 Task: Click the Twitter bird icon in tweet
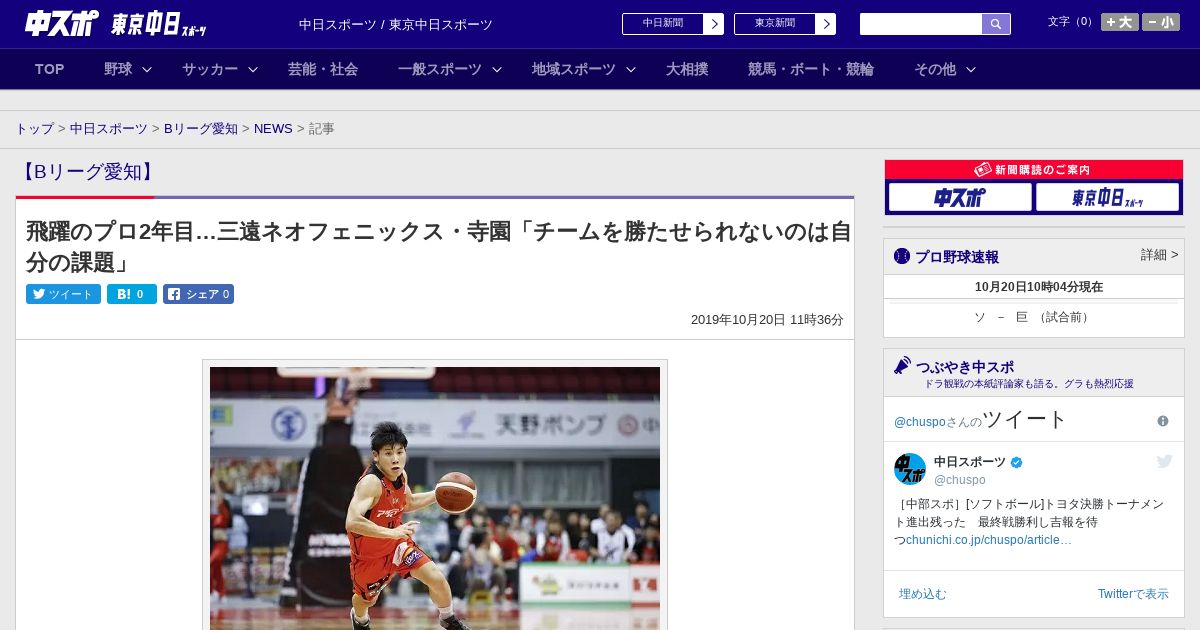click(1164, 461)
